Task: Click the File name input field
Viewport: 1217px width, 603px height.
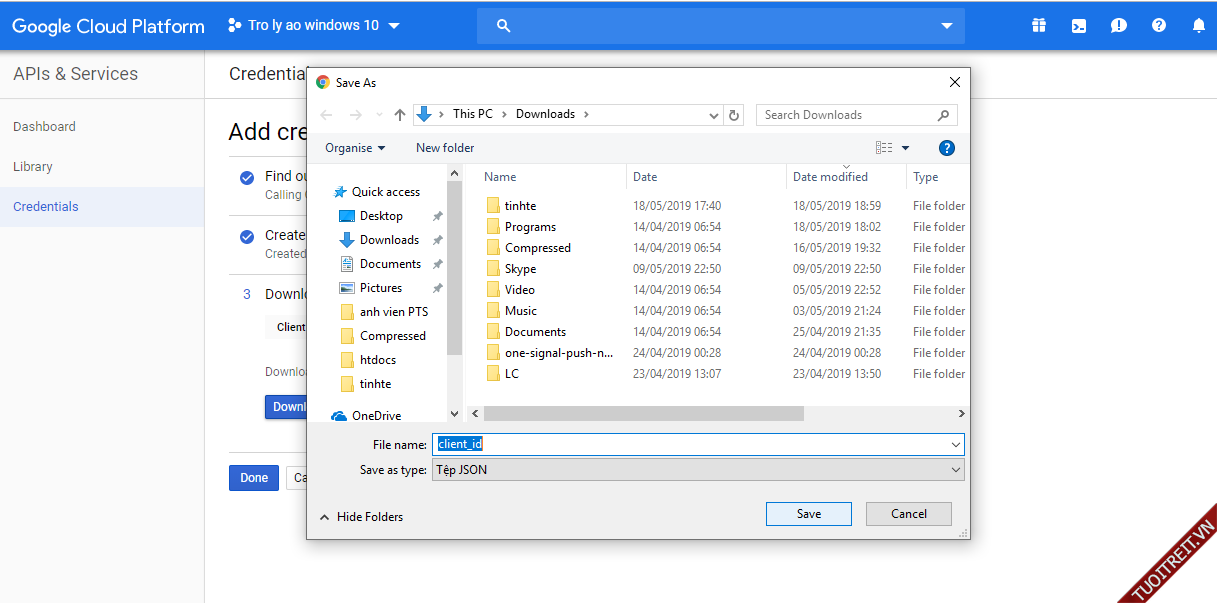Action: point(698,444)
